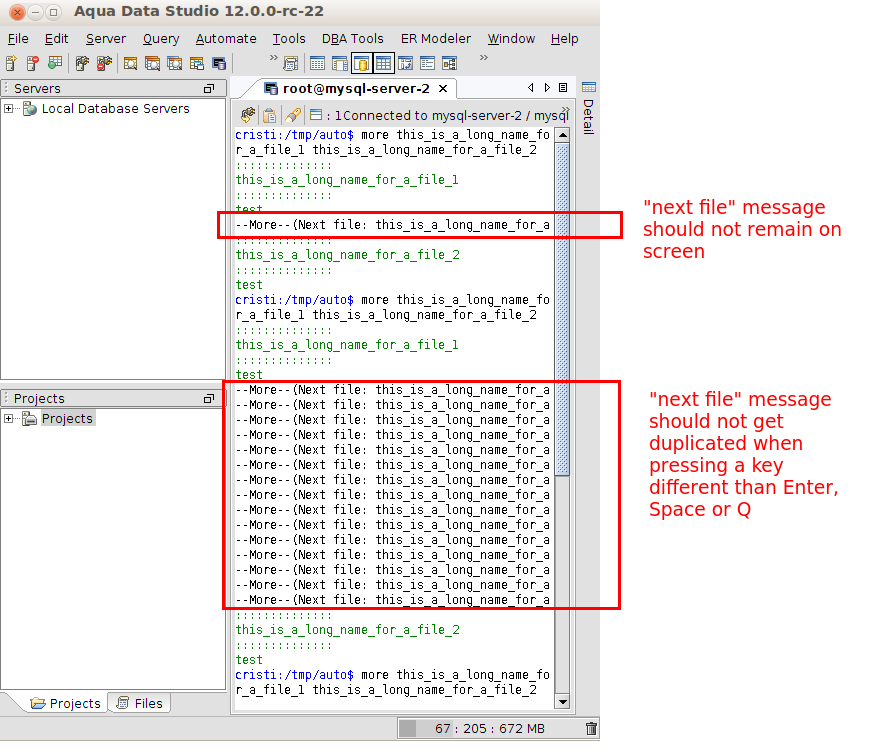Click the Connected to mysql-server-2 status text
Image resolution: width=873 pixels, height=752 pixels.
coord(457,115)
